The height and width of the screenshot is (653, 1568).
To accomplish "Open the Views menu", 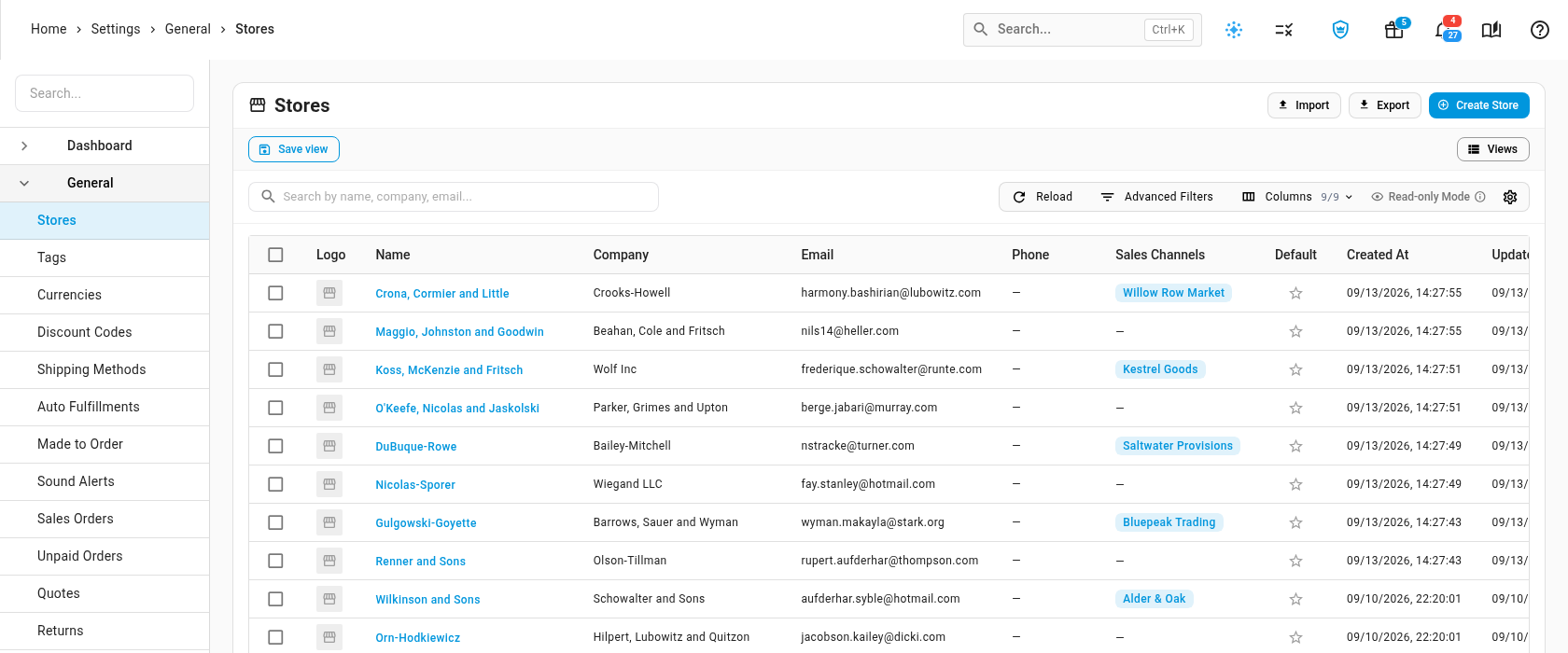I will (1493, 149).
